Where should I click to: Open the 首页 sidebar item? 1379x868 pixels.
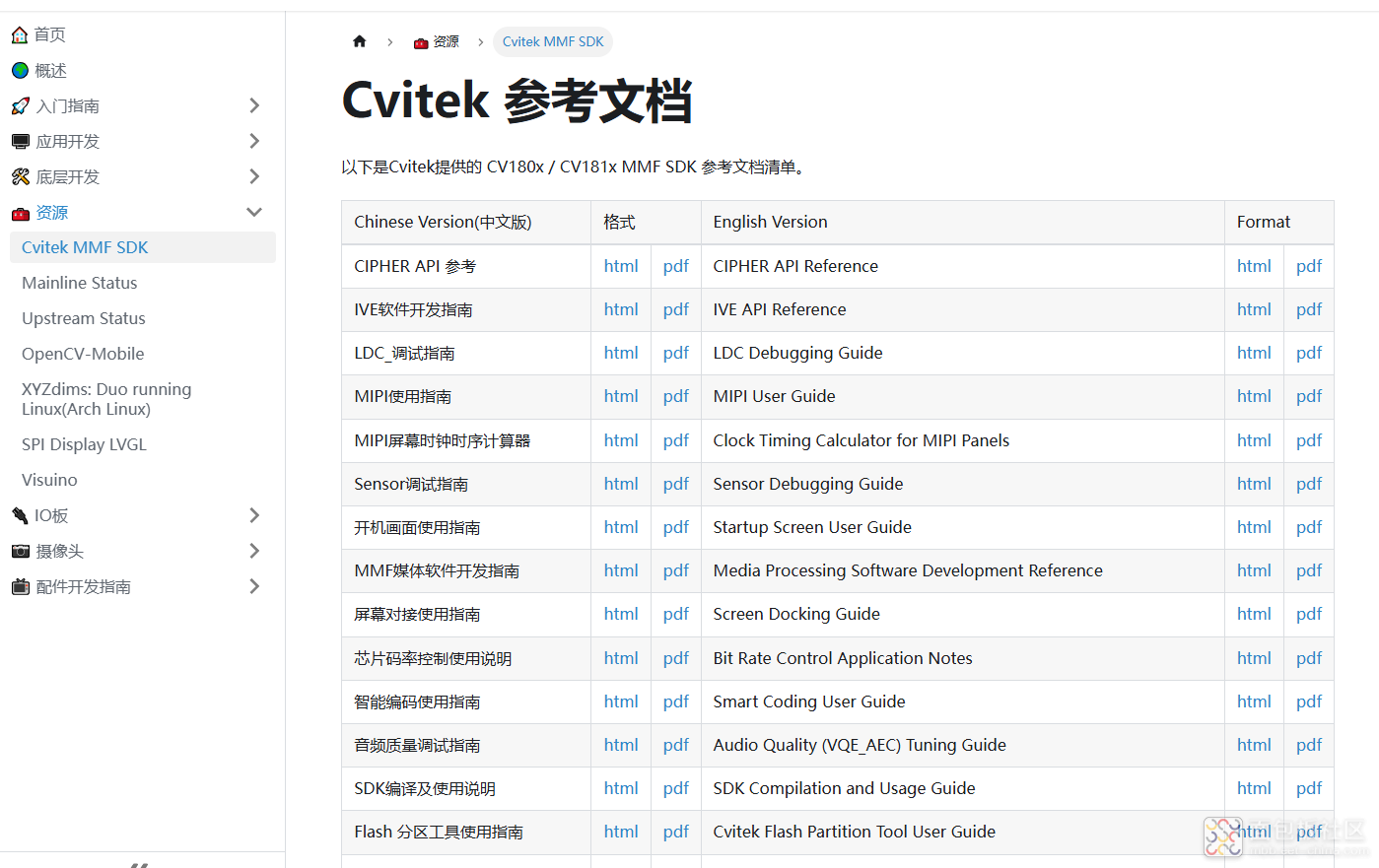49,34
